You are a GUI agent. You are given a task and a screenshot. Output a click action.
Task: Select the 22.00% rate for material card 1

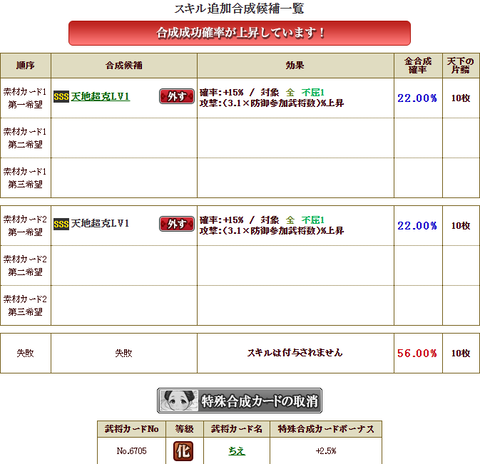[417, 98]
